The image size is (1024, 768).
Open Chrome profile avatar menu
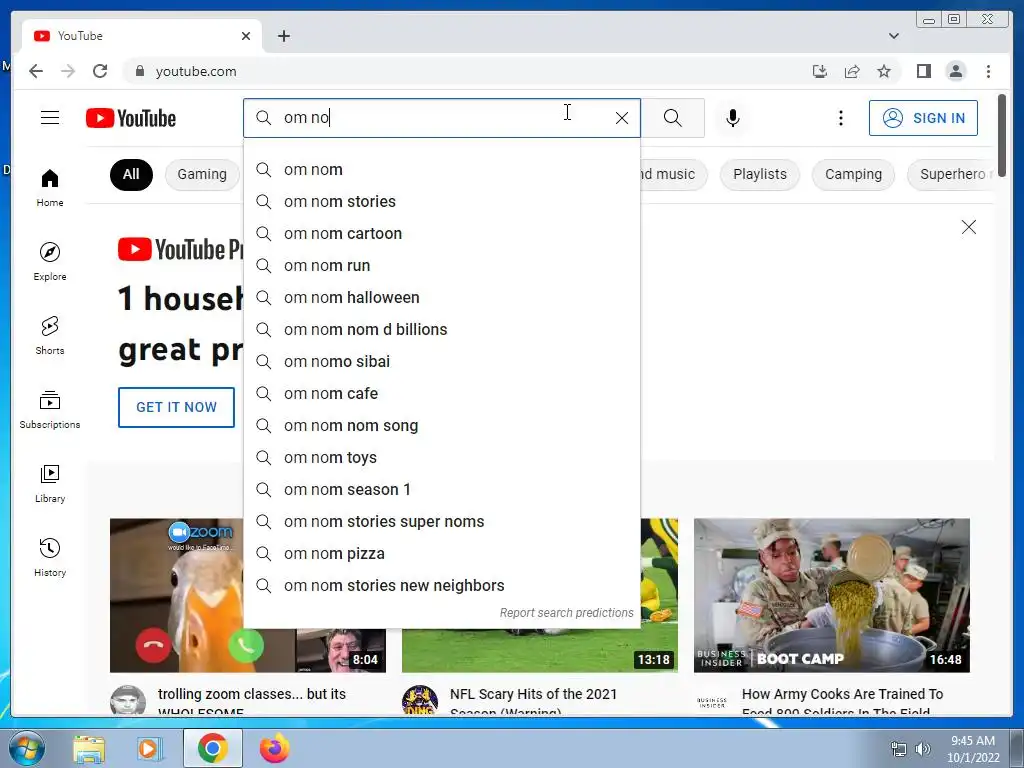coord(955,71)
